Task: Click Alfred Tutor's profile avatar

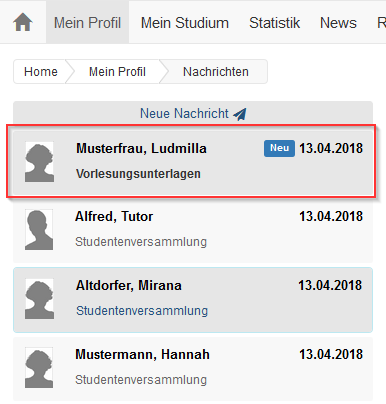Action: coord(39,230)
